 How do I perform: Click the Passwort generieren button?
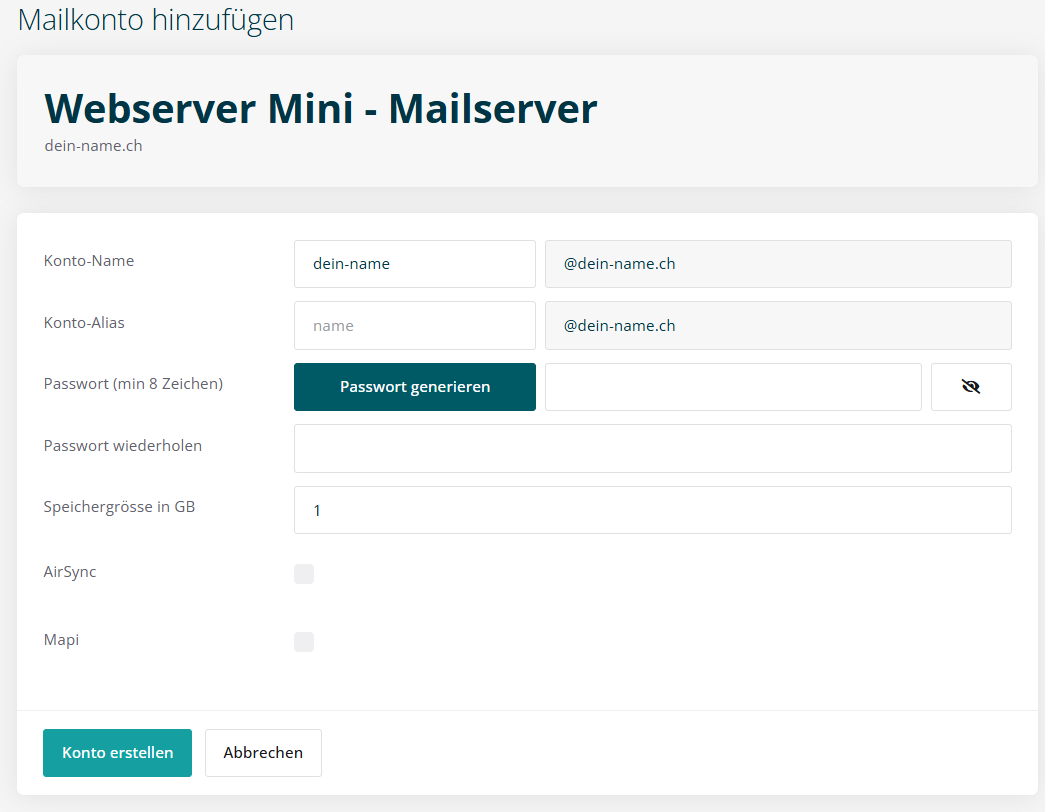(x=415, y=387)
